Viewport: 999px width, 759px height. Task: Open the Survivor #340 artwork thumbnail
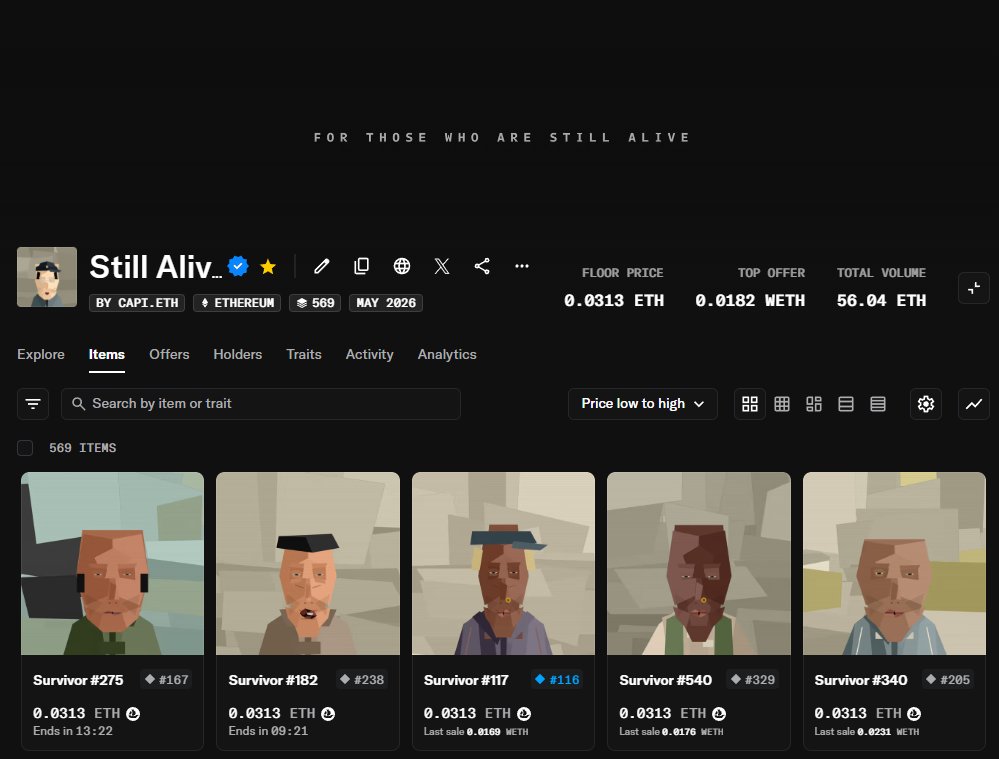click(x=895, y=563)
